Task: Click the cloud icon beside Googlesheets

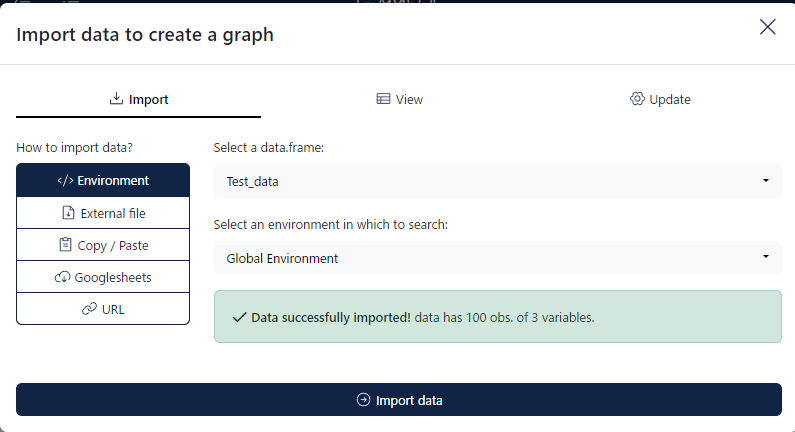Action: coord(62,277)
